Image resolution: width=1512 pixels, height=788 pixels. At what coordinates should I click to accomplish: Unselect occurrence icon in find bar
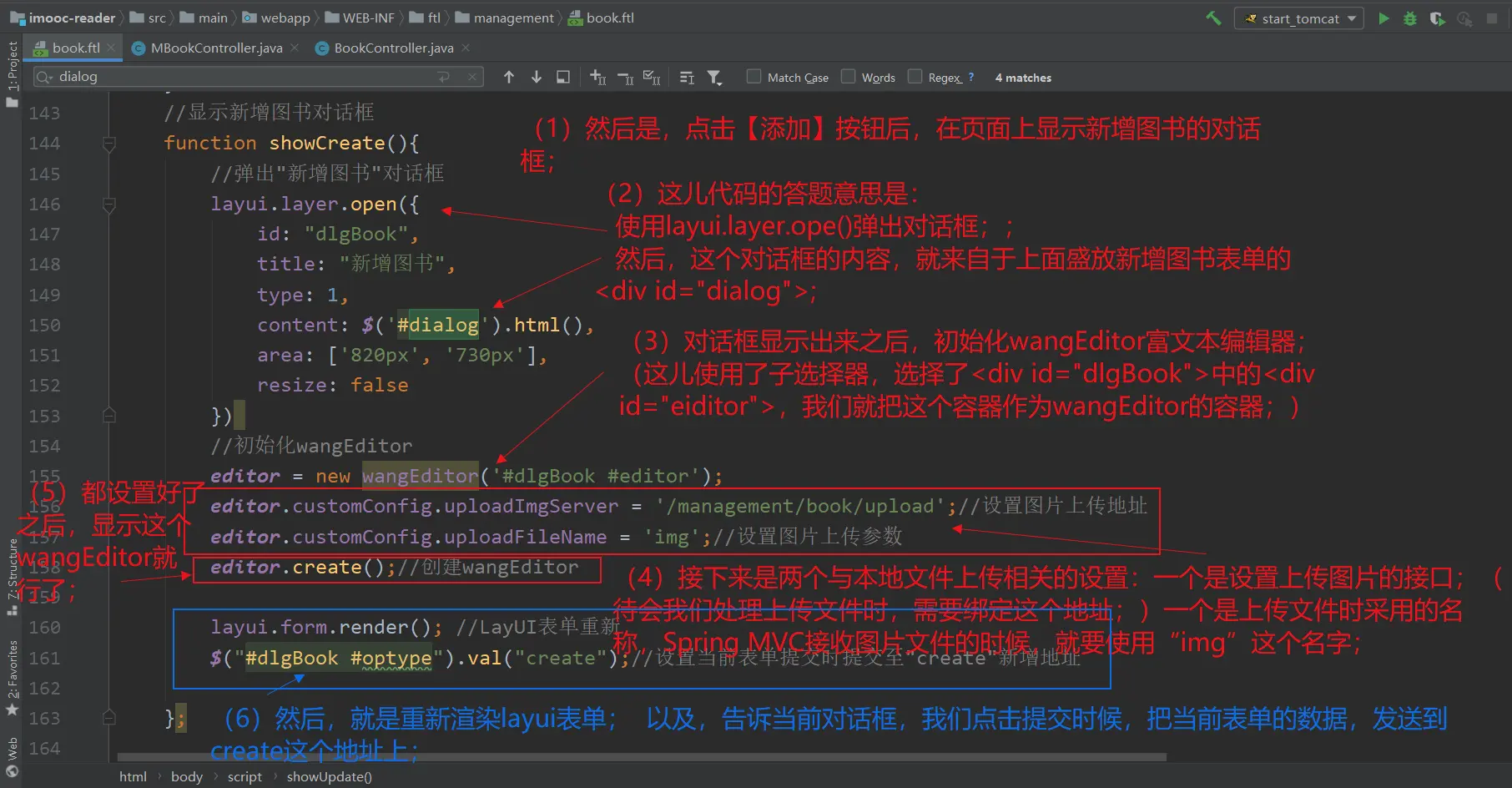626,78
